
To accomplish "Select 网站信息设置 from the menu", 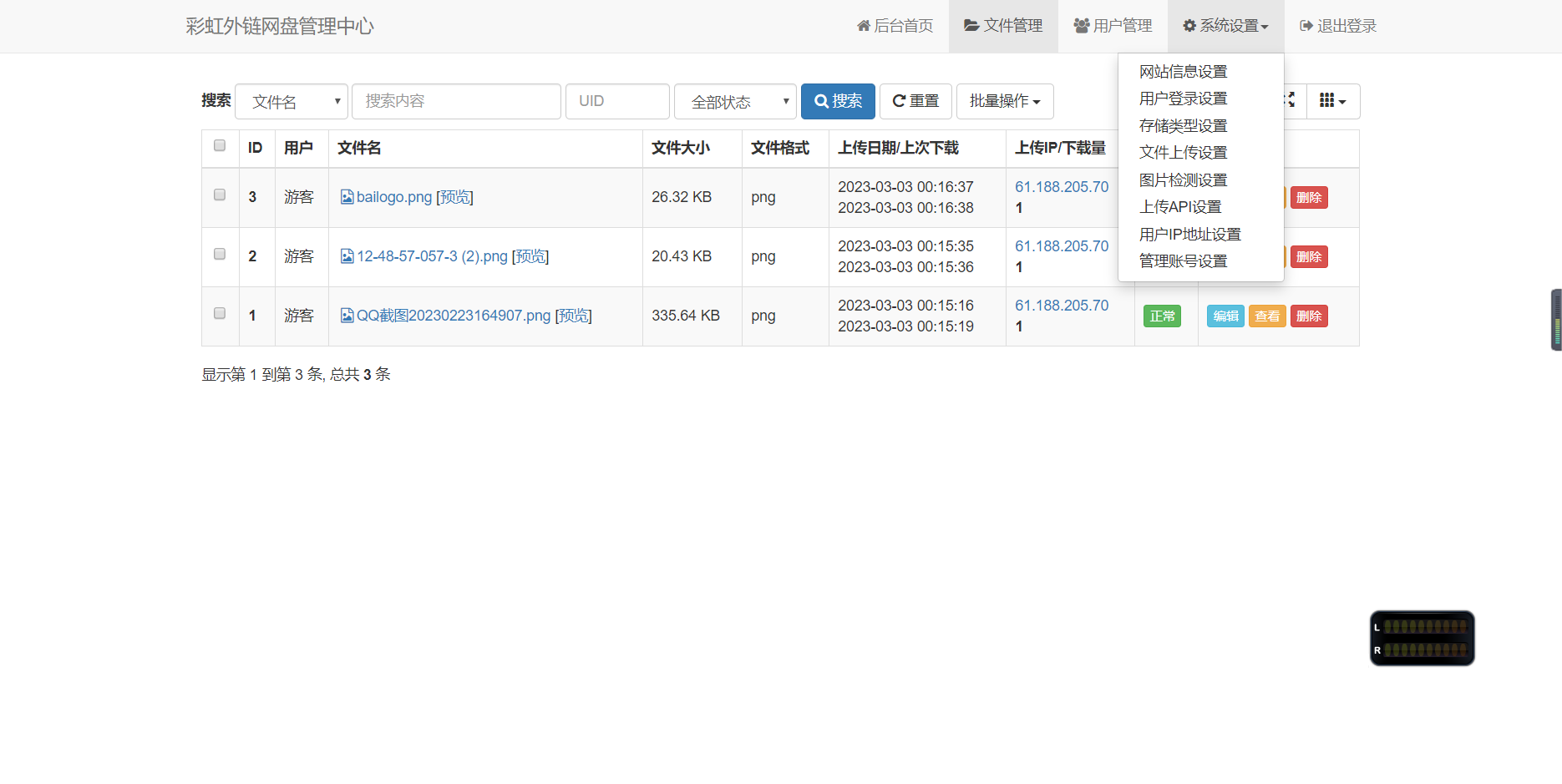I will pyautogui.click(x=1183, y=72).
